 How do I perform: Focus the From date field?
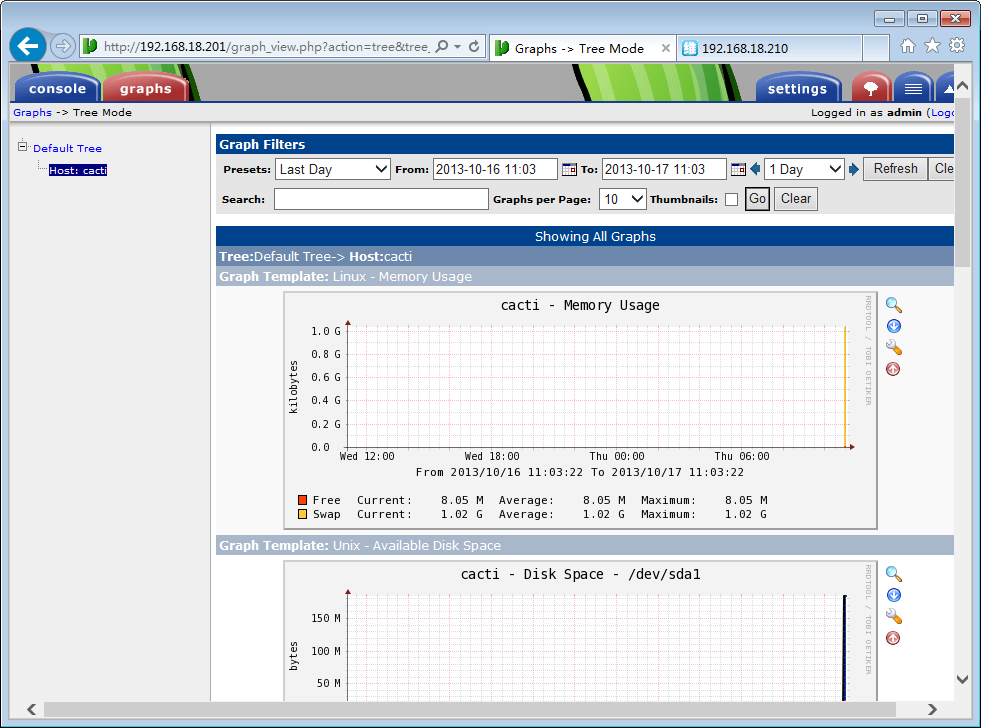[495, 169]
